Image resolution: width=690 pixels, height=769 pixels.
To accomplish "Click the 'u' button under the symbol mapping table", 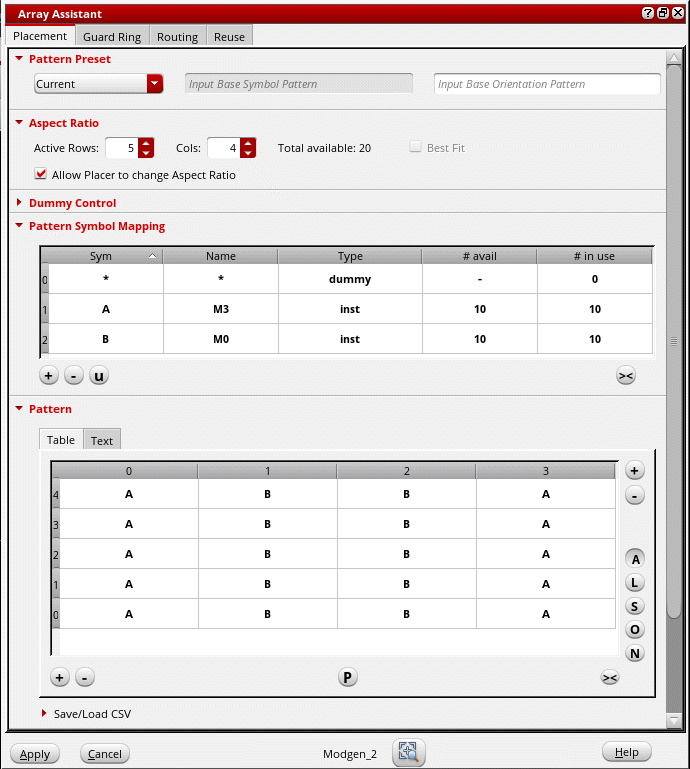I will coord(98,376).
